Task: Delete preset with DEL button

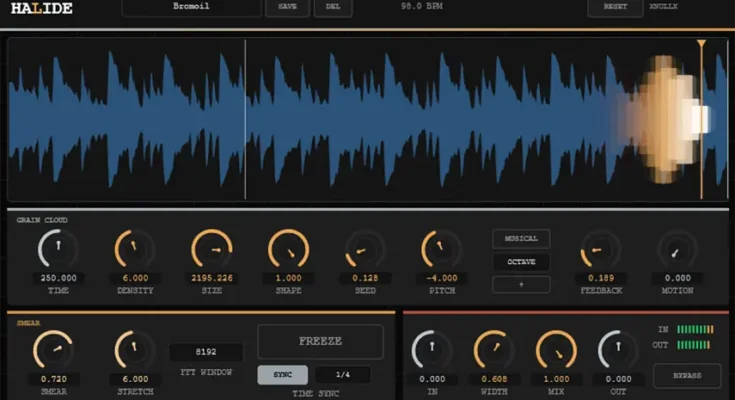Action: (333, 7)
